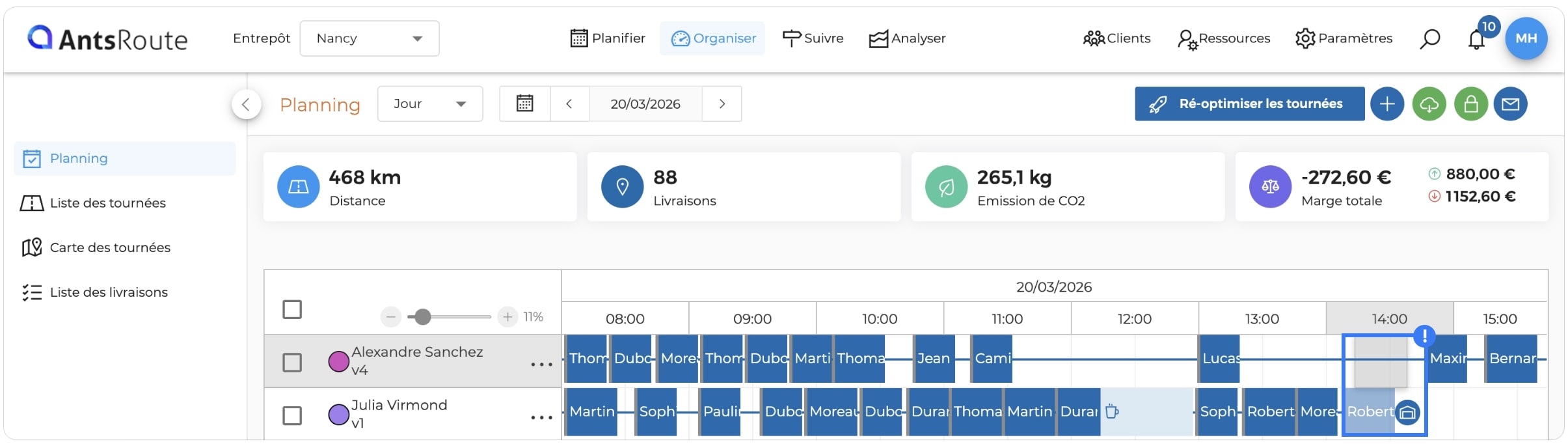Check Julia Virmond row checkbox

pos(292,415)
